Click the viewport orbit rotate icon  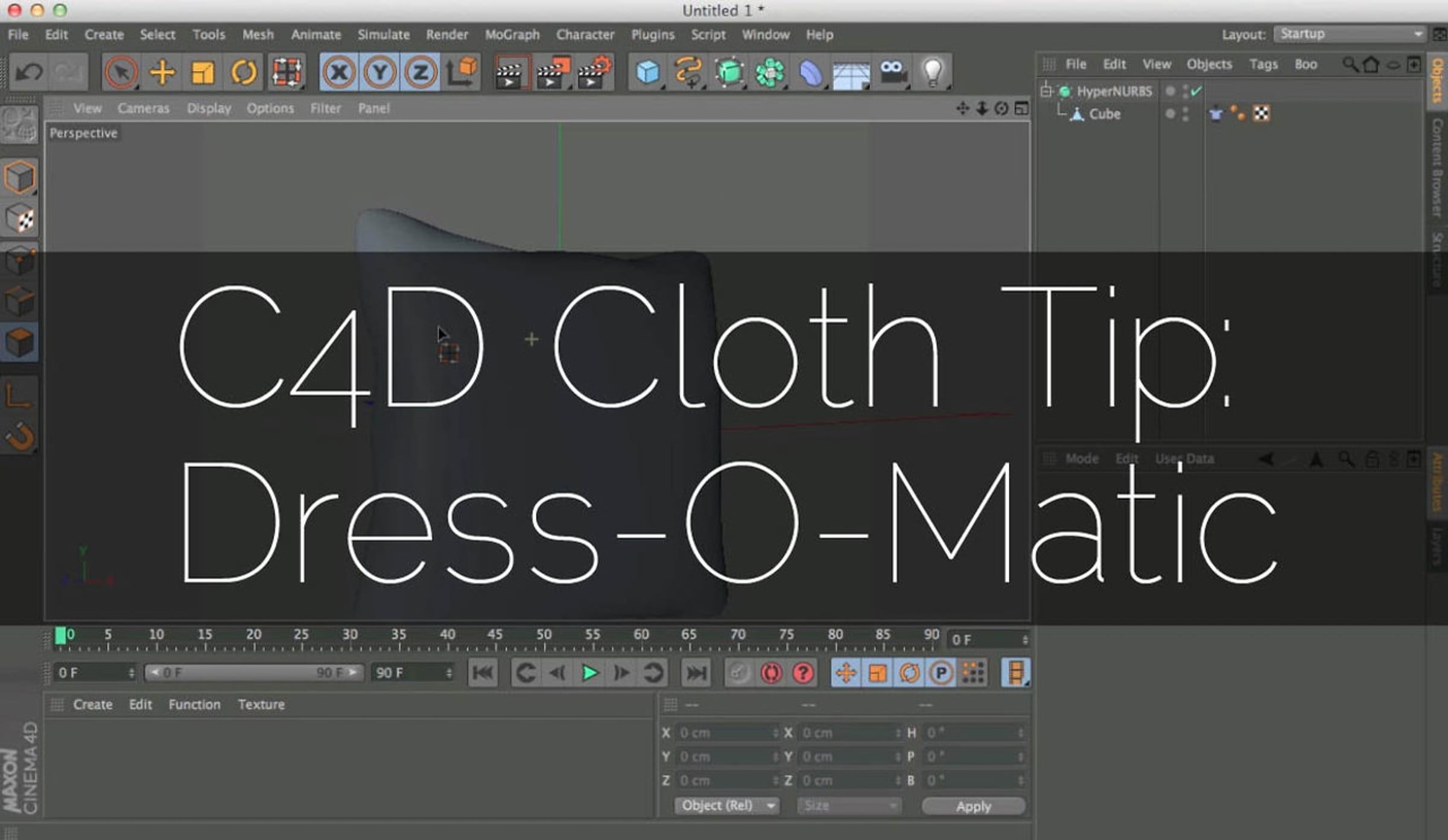(x=1002, y=109)
